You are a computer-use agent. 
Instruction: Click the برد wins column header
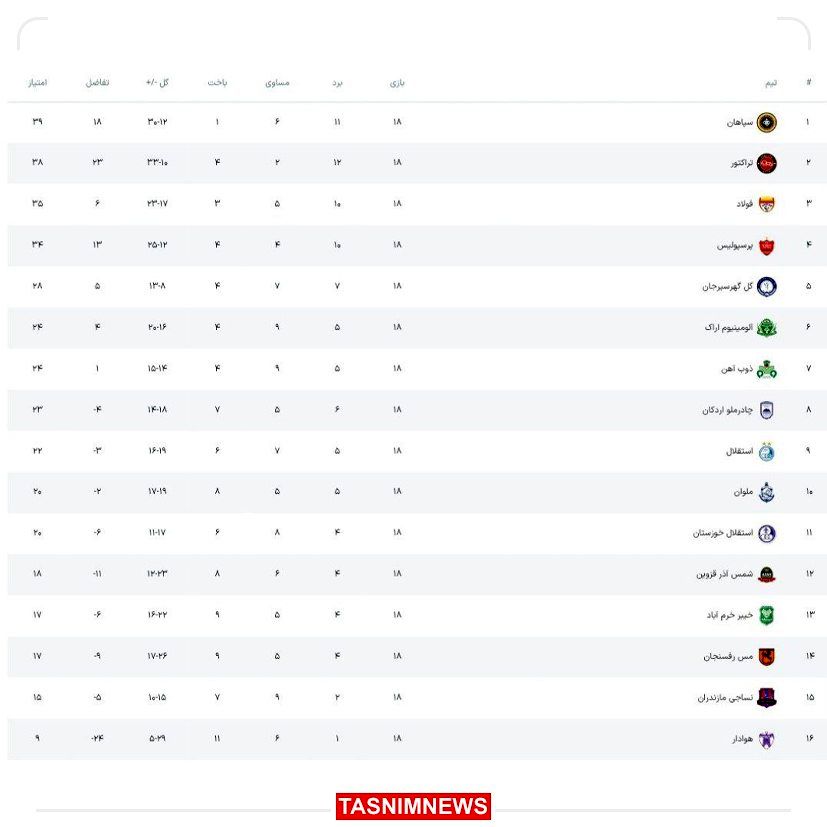pyautogui.click(x=337, y=82)
